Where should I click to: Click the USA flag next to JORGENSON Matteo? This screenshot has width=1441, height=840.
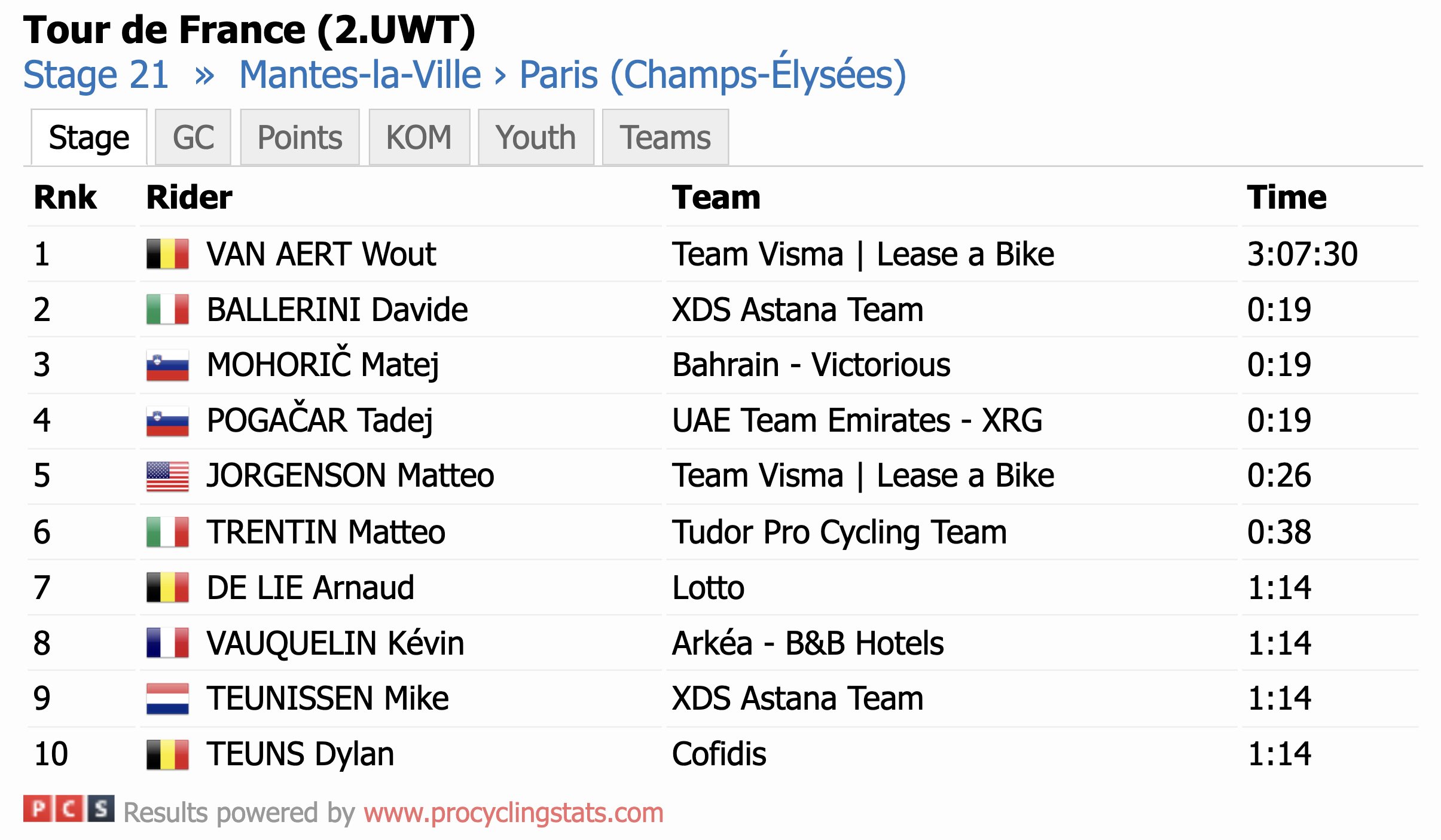[x=167, y=476]
